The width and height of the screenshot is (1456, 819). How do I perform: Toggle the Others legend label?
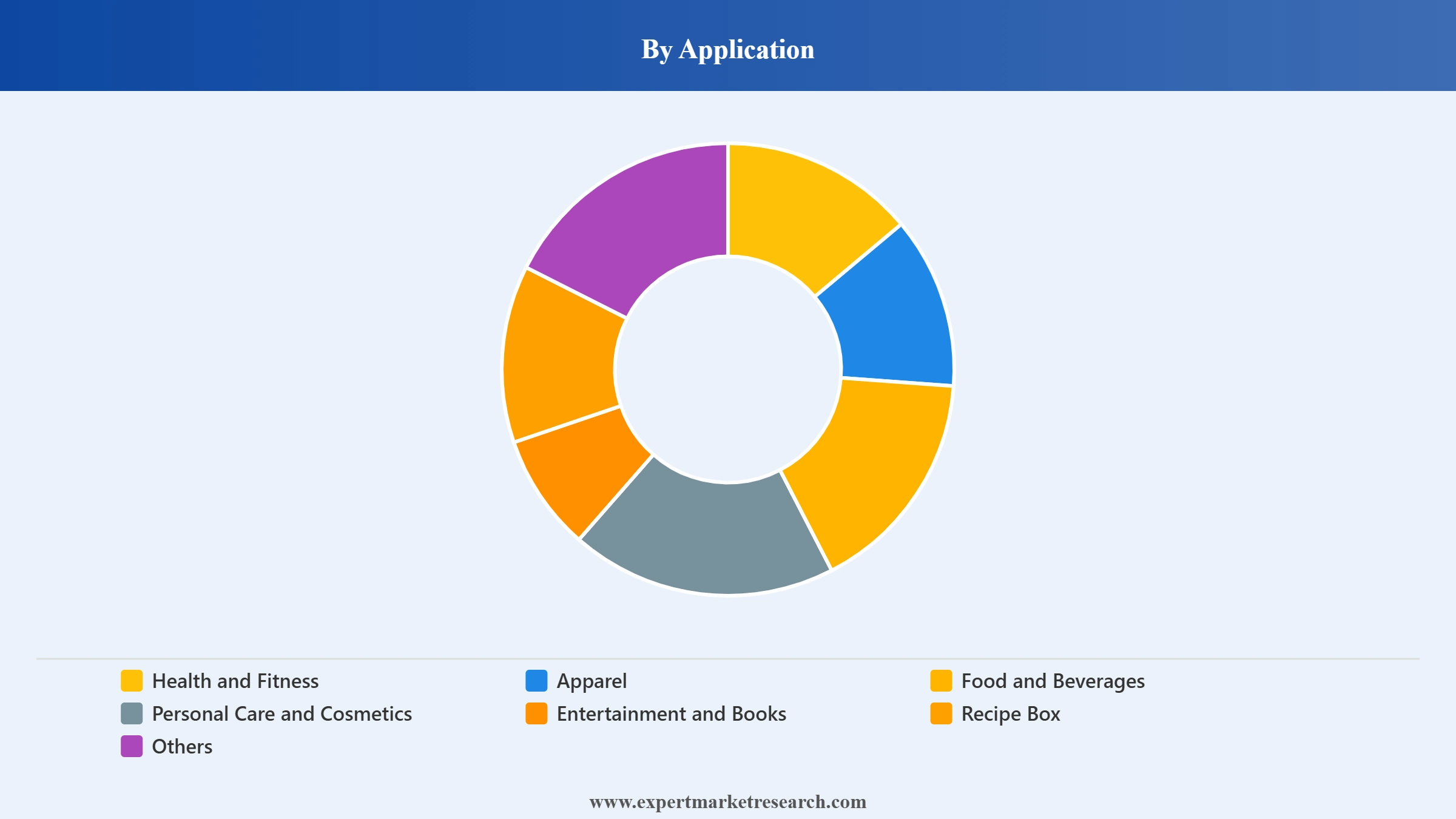point(182,747)
